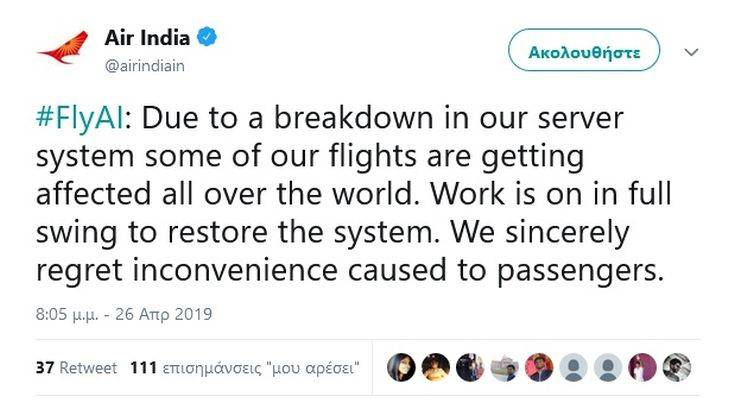Image resolution: width=735 pixels, height=403 pixels.
Task: Click the blue verified badge
Action: [x=207, y=38]
